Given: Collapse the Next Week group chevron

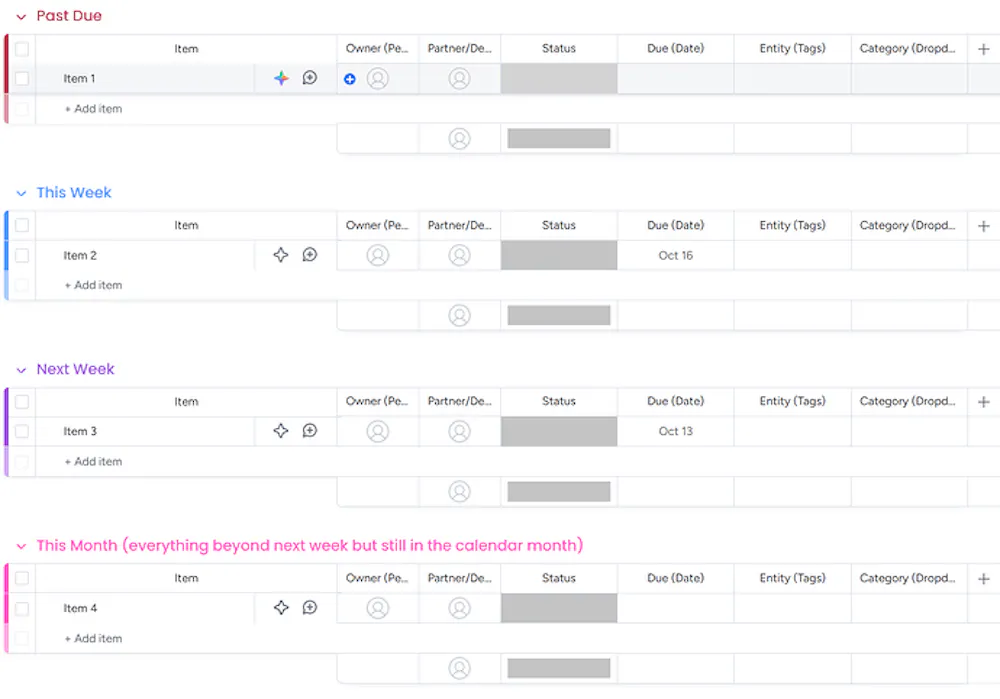Looking at the screenshot, I should pos(21,370).
